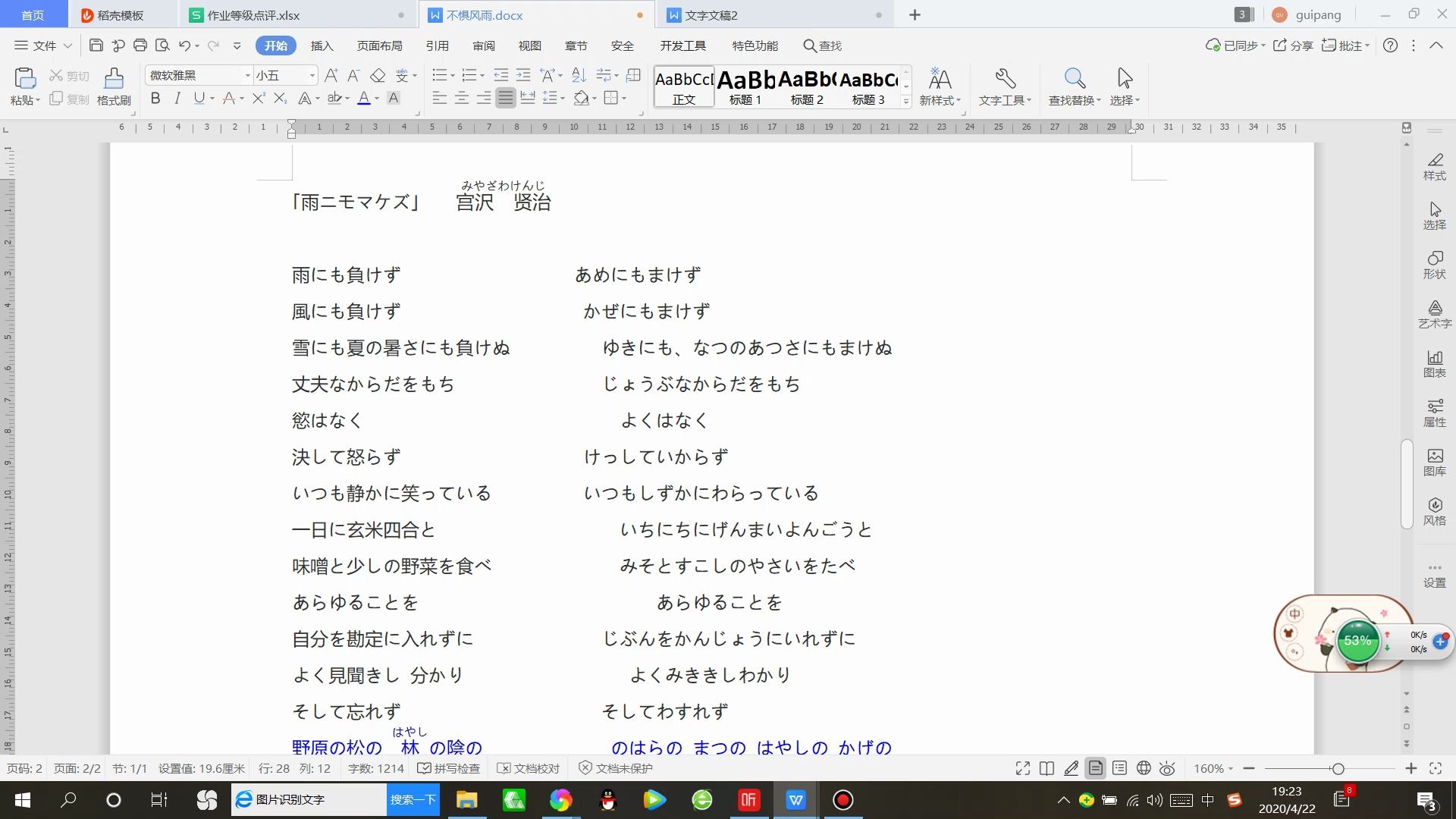This screenshot has height=819, width=1456.
Task: Click the Sort (A-Z) icon
Action: point(579,75)
